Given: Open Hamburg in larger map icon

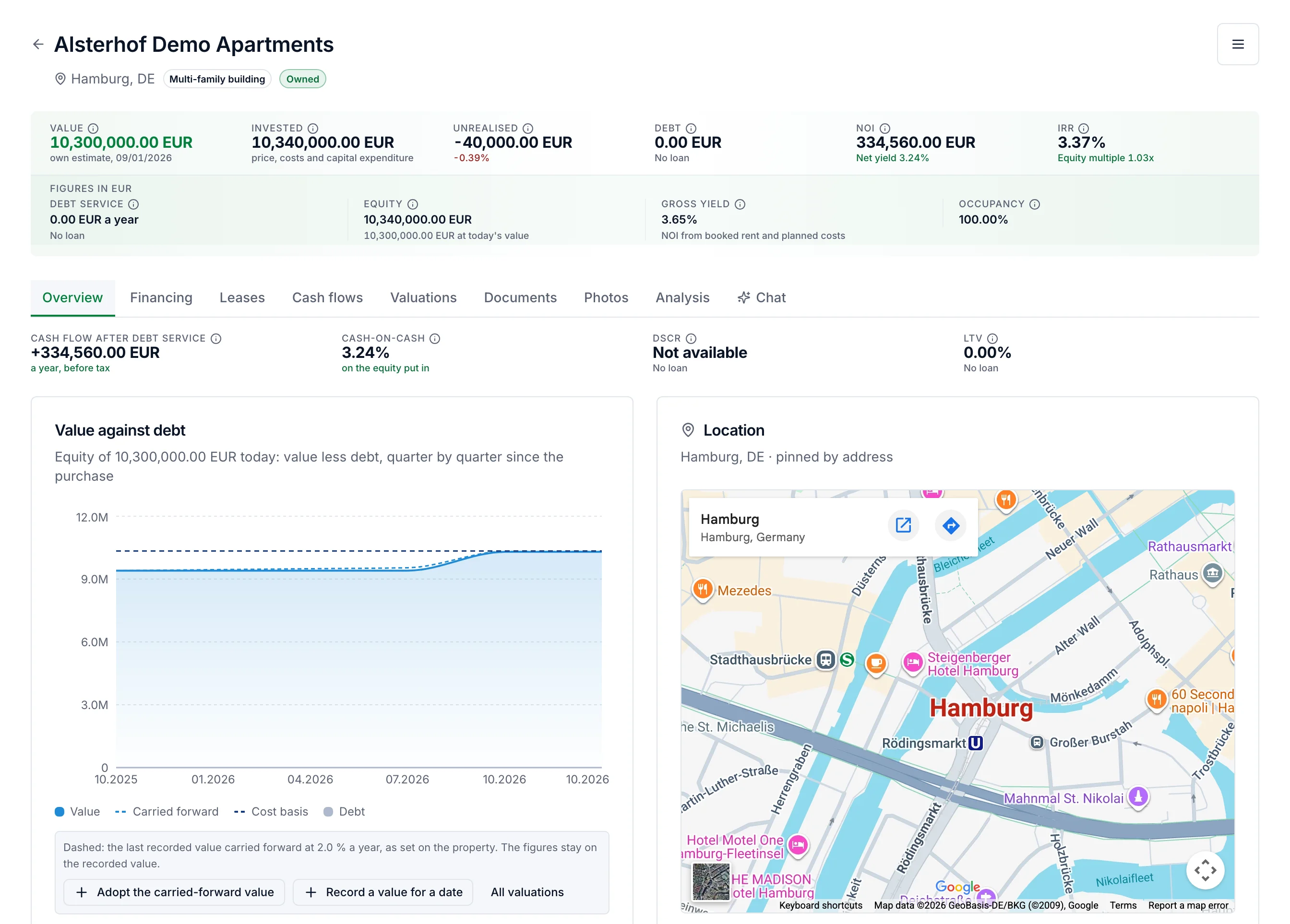Looking at the screenshot, I should coord(903,525).
